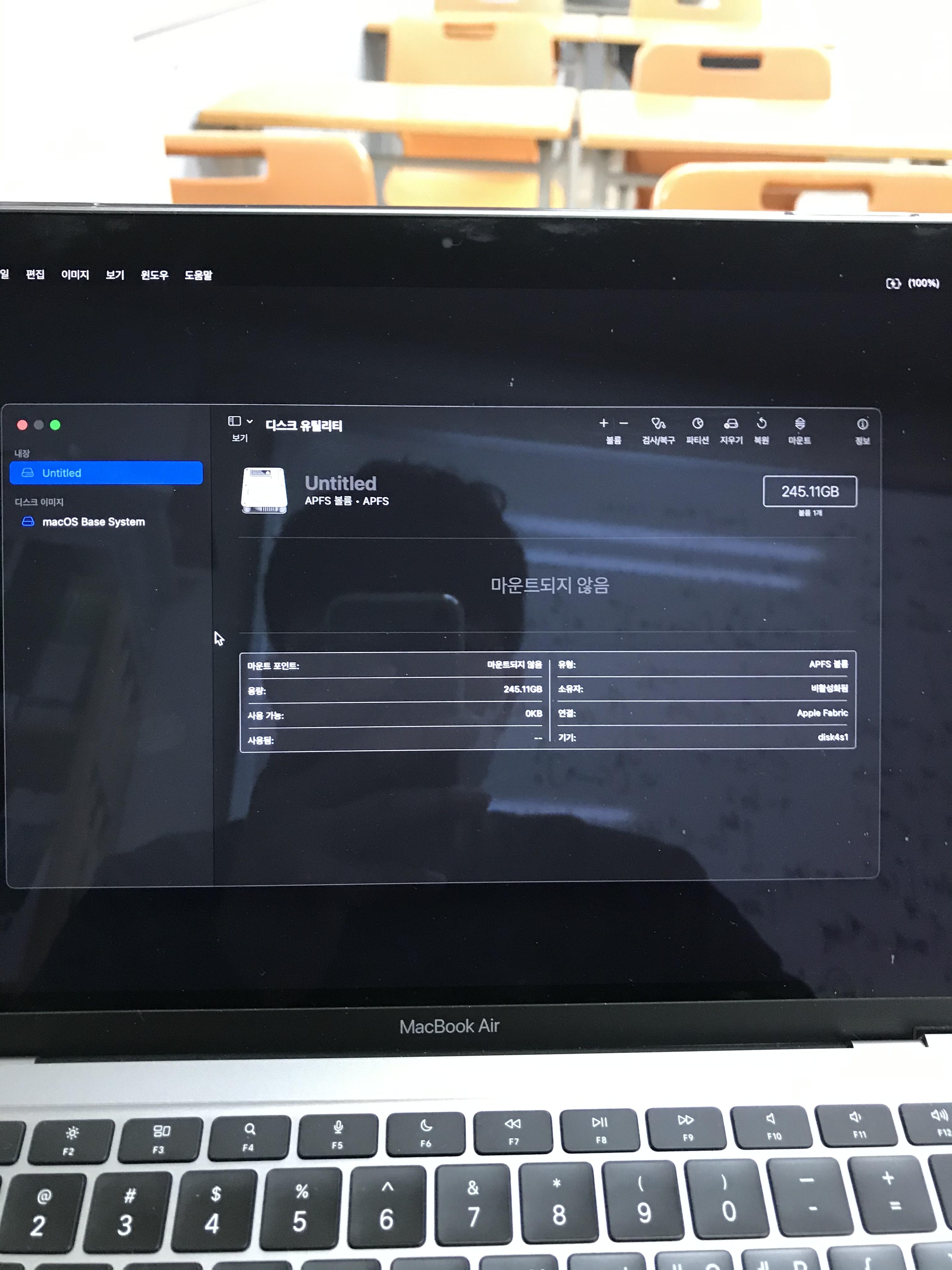
Task: Open the 보기 menu in menu bar
Action: tap(115, 275)
